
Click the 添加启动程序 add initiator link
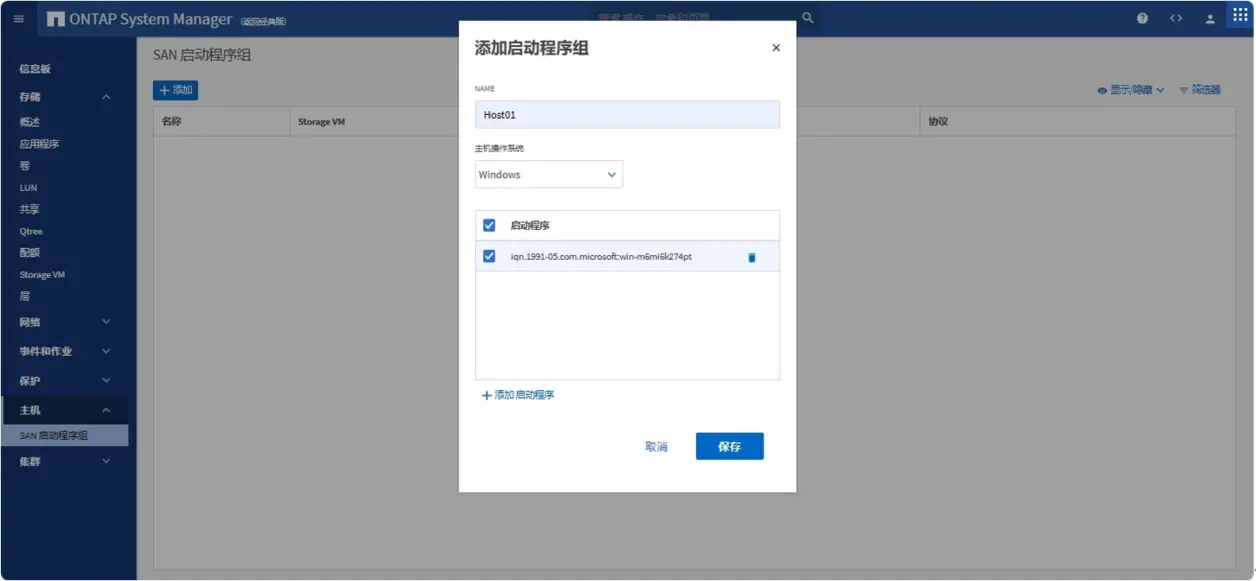(518, 395)
